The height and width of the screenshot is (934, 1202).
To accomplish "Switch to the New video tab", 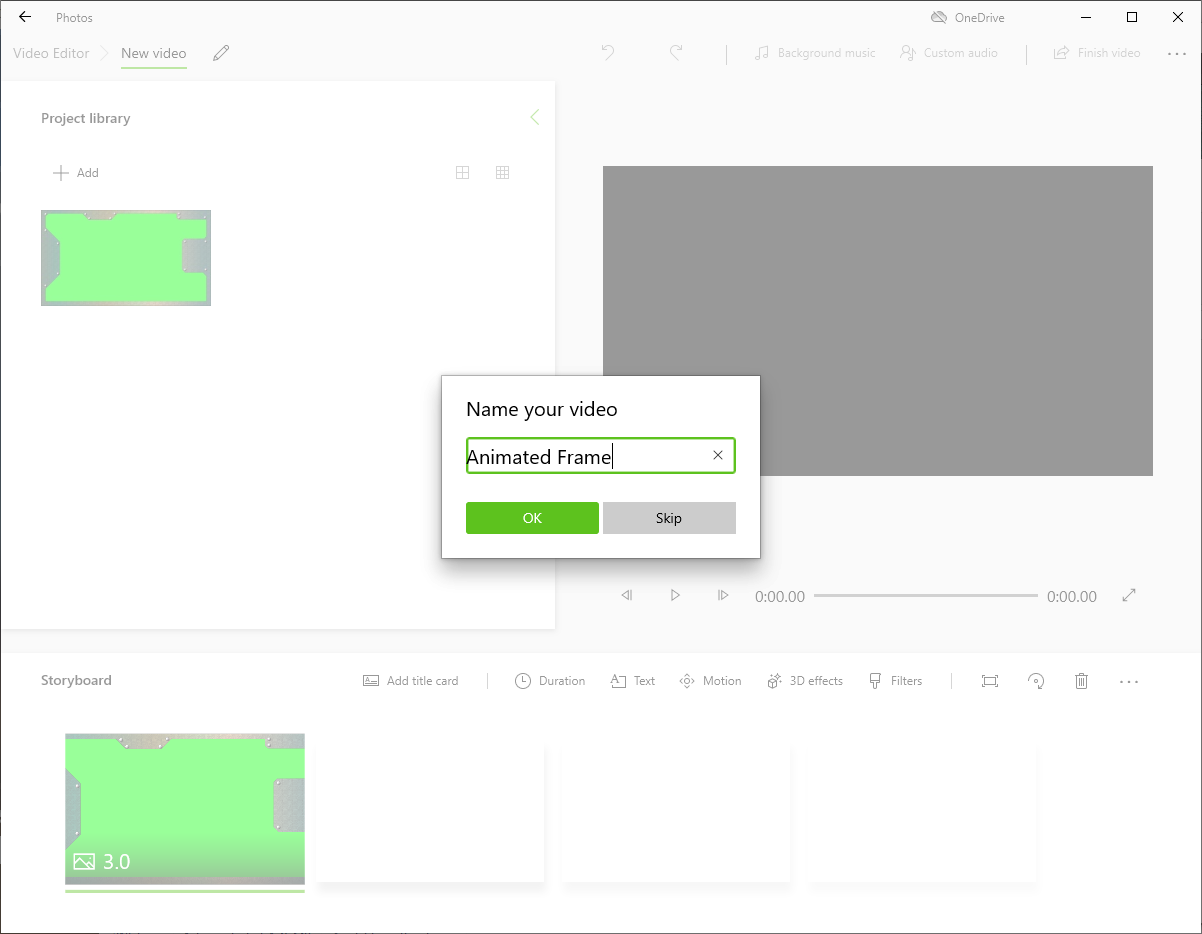I will tap(153, 53).
